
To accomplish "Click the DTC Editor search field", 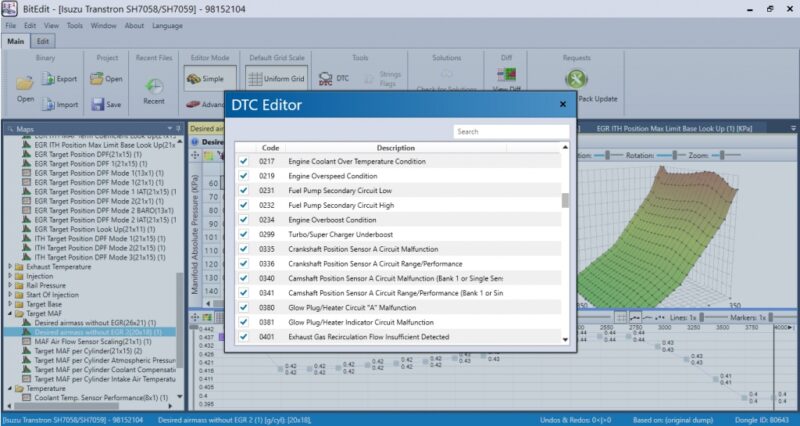I will pos(510,131).
